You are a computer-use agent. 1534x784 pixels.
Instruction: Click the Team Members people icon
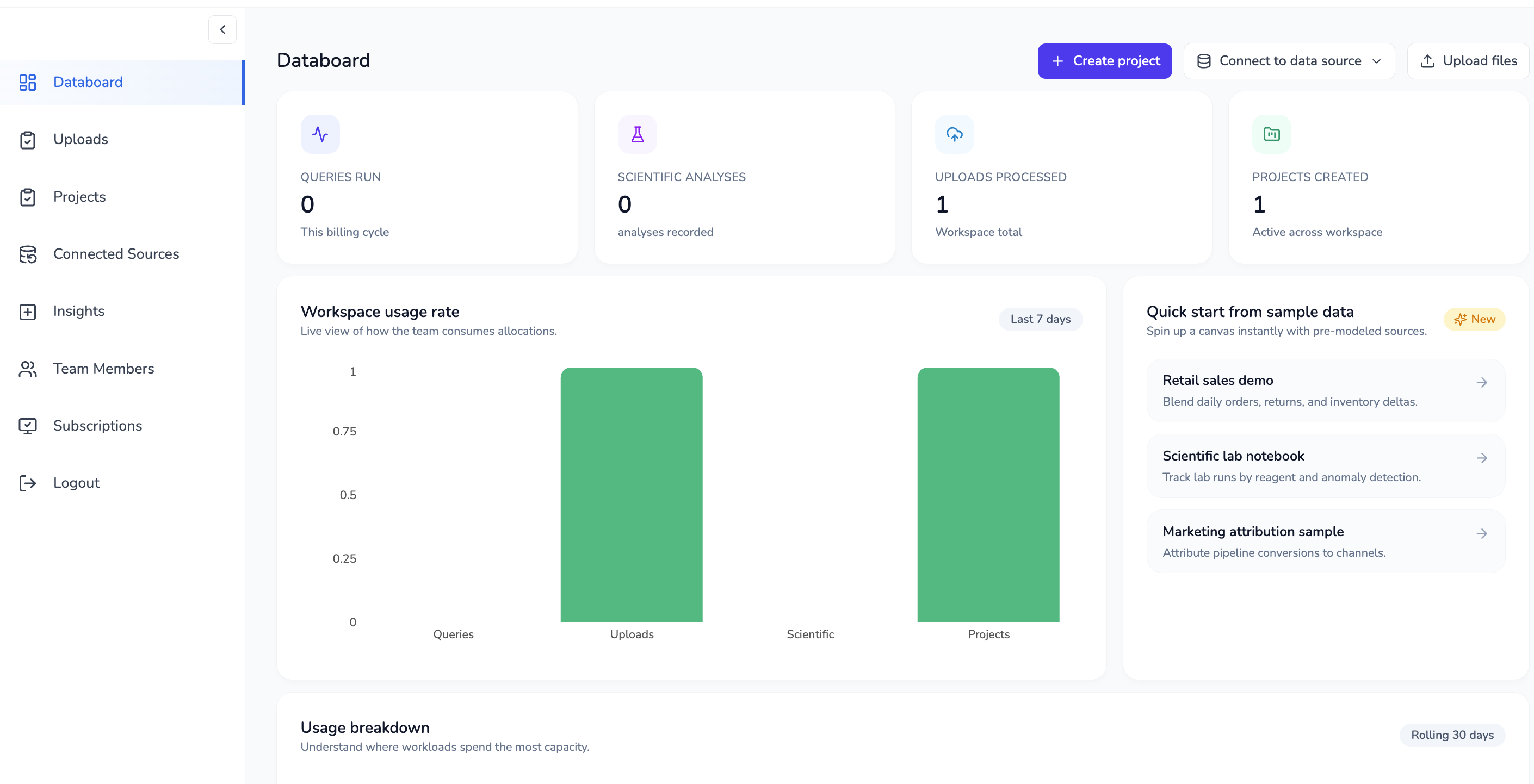coord(27,369)
